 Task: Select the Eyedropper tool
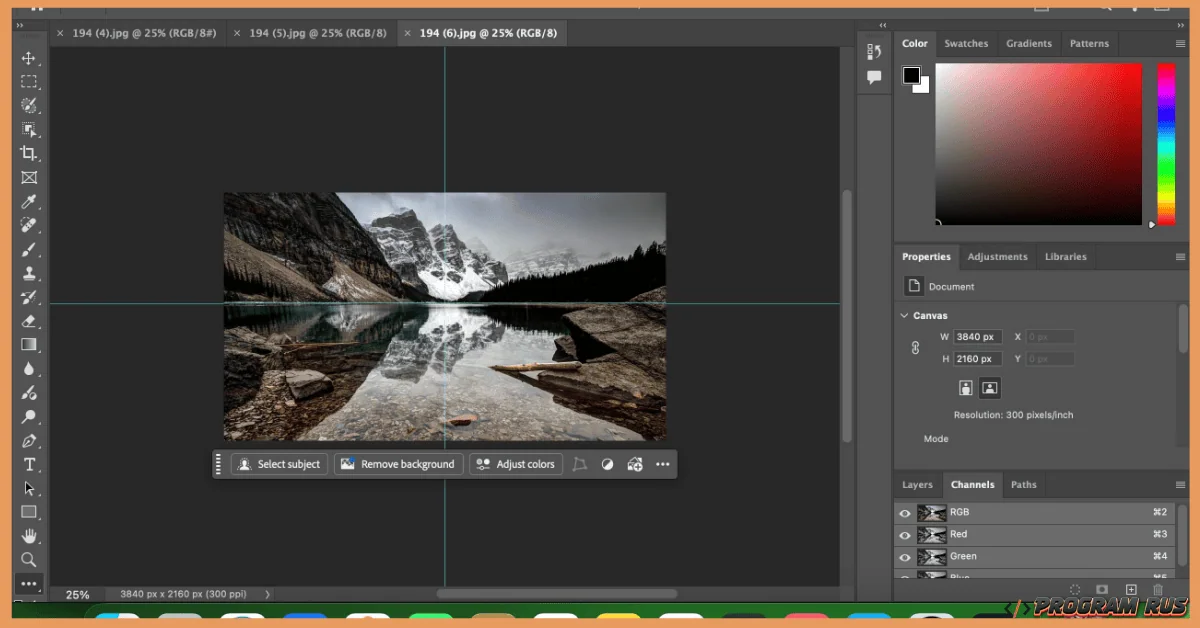pyautogui.click(x=29, y=201)
